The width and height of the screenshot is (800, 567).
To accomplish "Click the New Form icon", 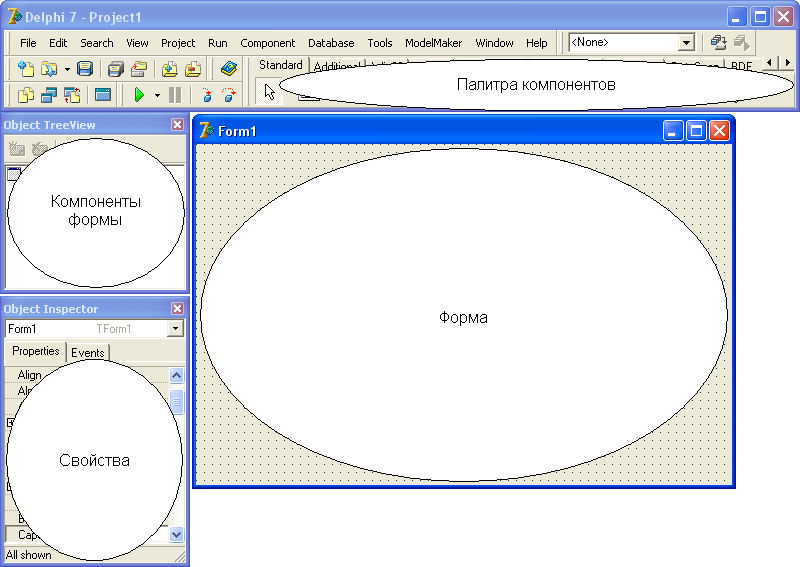I will pos(102,95).
